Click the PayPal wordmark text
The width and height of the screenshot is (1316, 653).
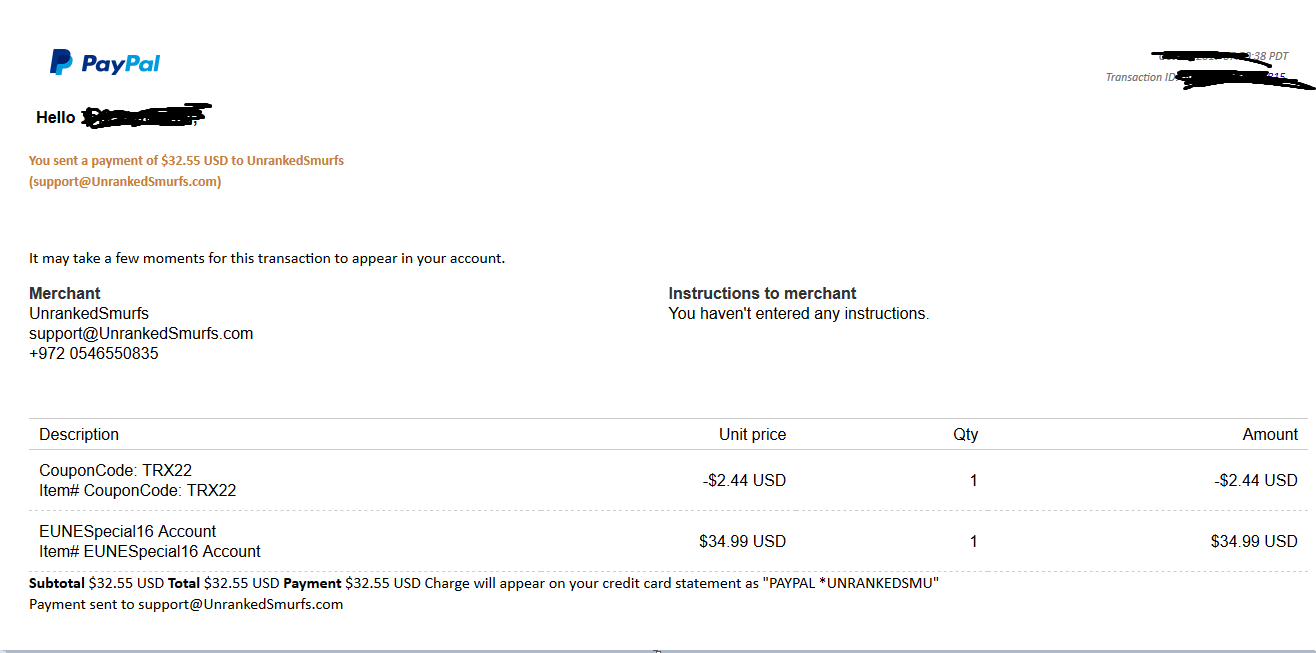(x=121, y=64)
